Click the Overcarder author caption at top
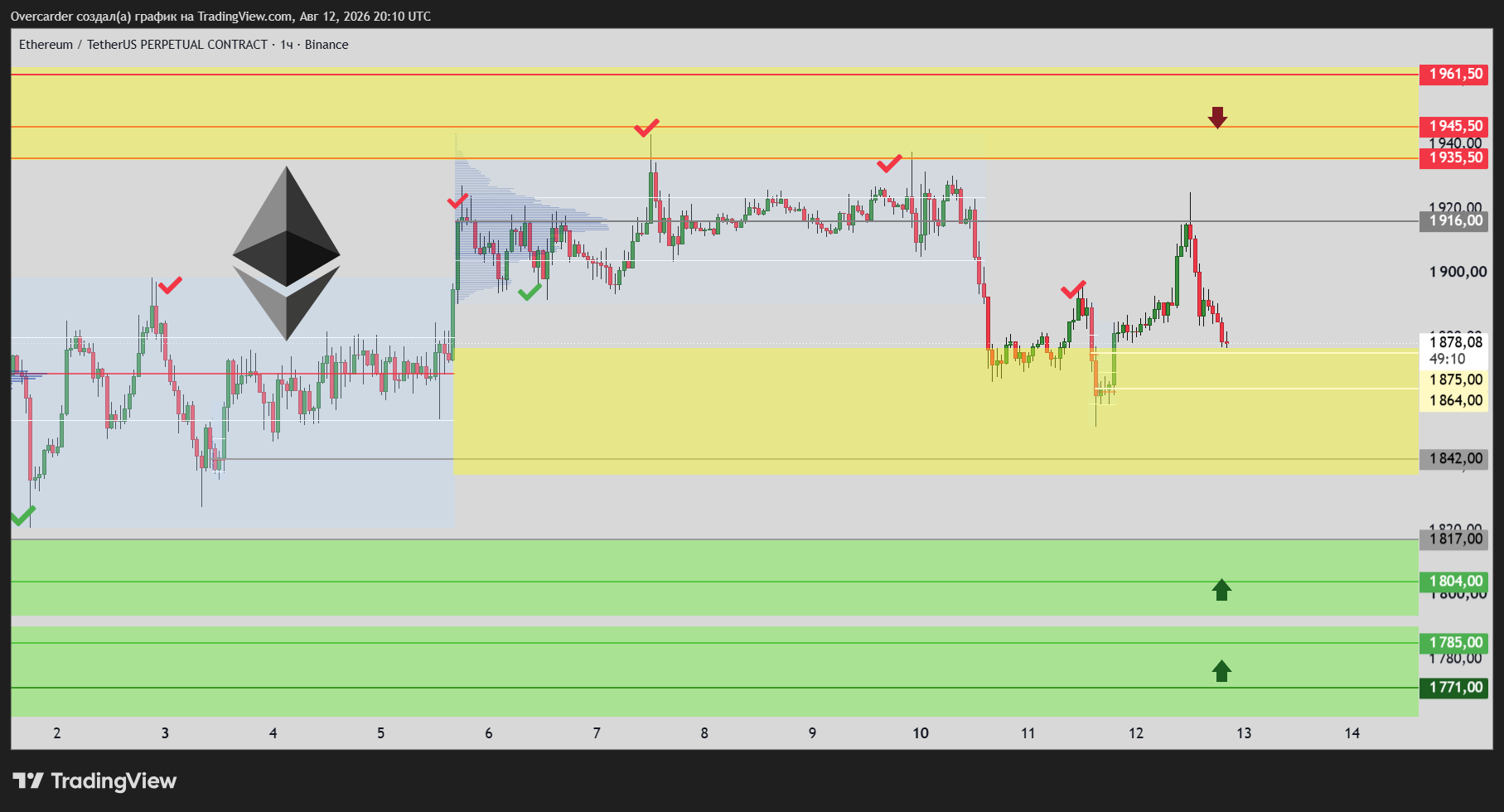 click(x=220, y=17)
